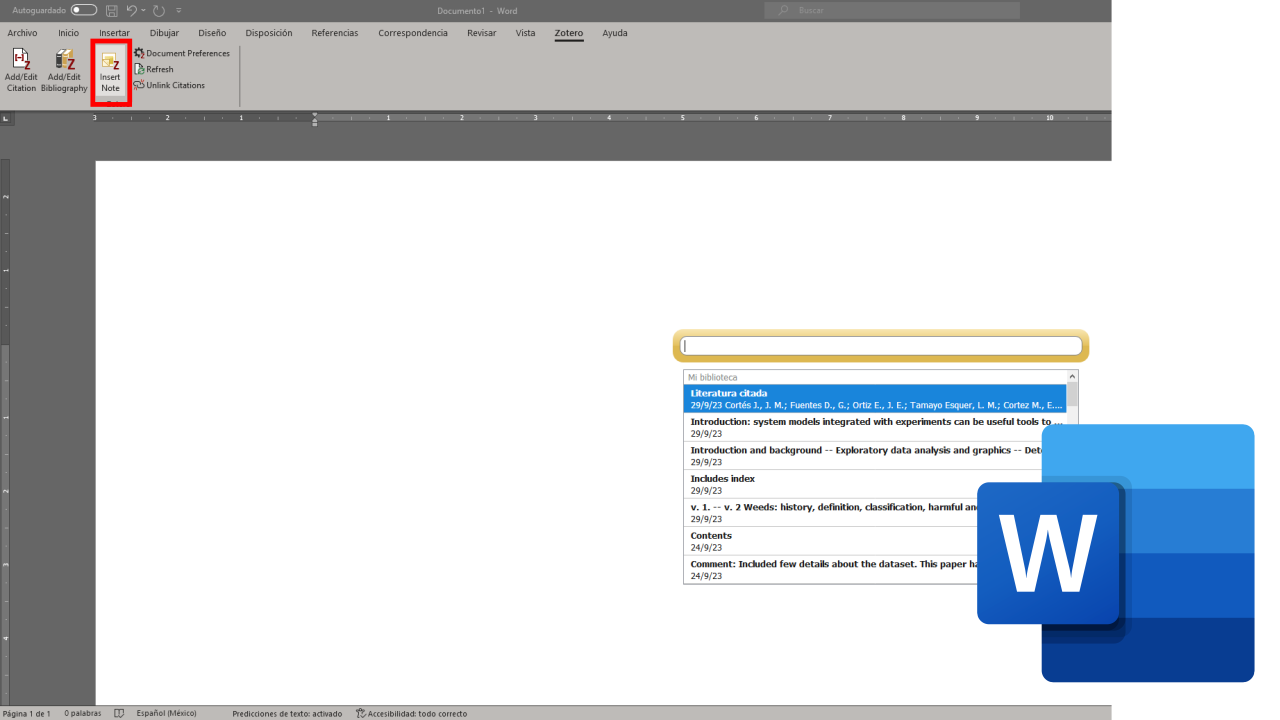Viewport: 1280px width, 720px height.
Task: Click the Insert Note icon
Action: [x=110, y=63]
